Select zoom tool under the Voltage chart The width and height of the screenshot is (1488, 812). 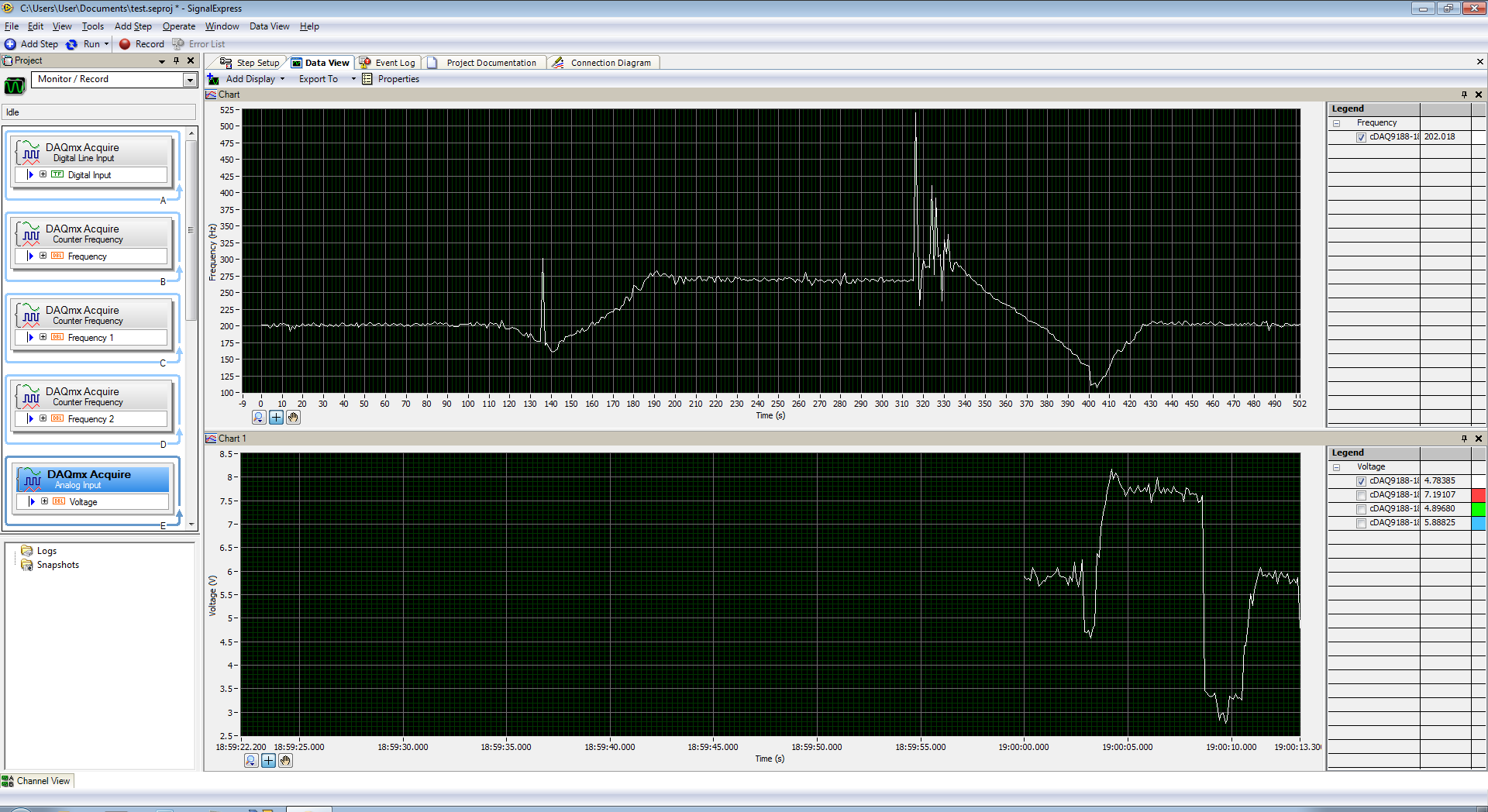click(x=251, y=761)
